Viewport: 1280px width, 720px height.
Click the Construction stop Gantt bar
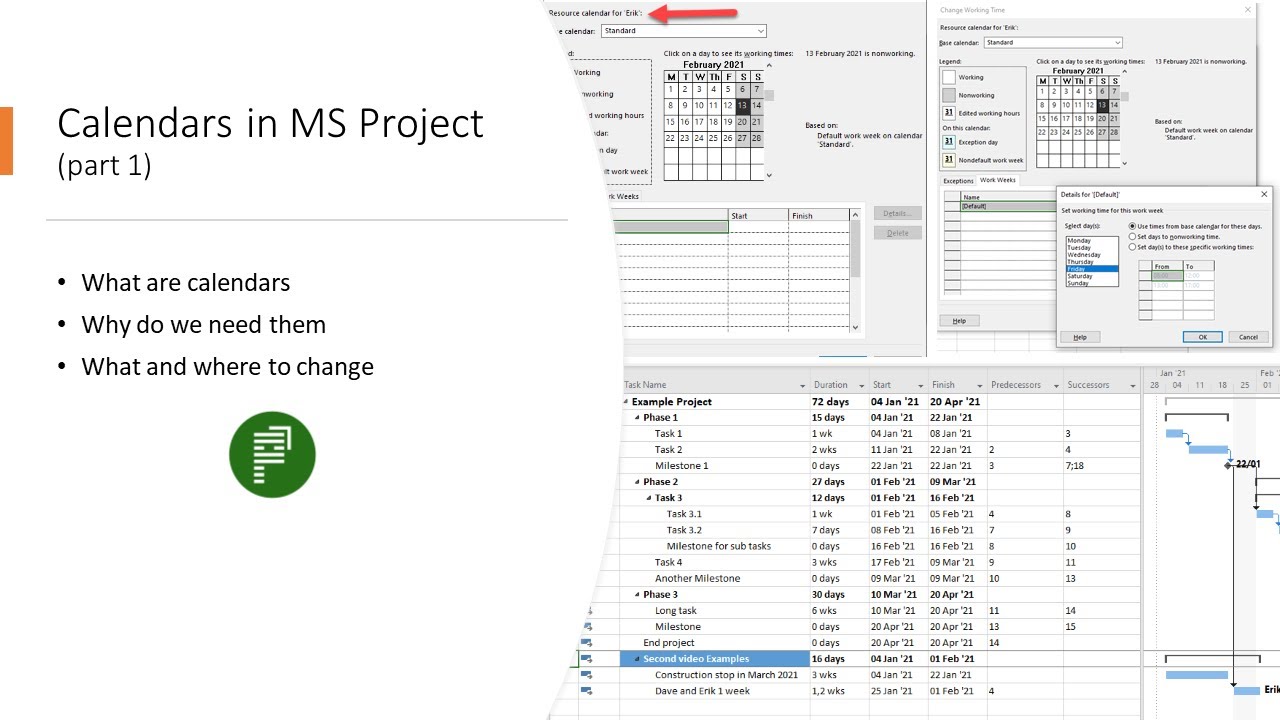[x=1197, y=675]
